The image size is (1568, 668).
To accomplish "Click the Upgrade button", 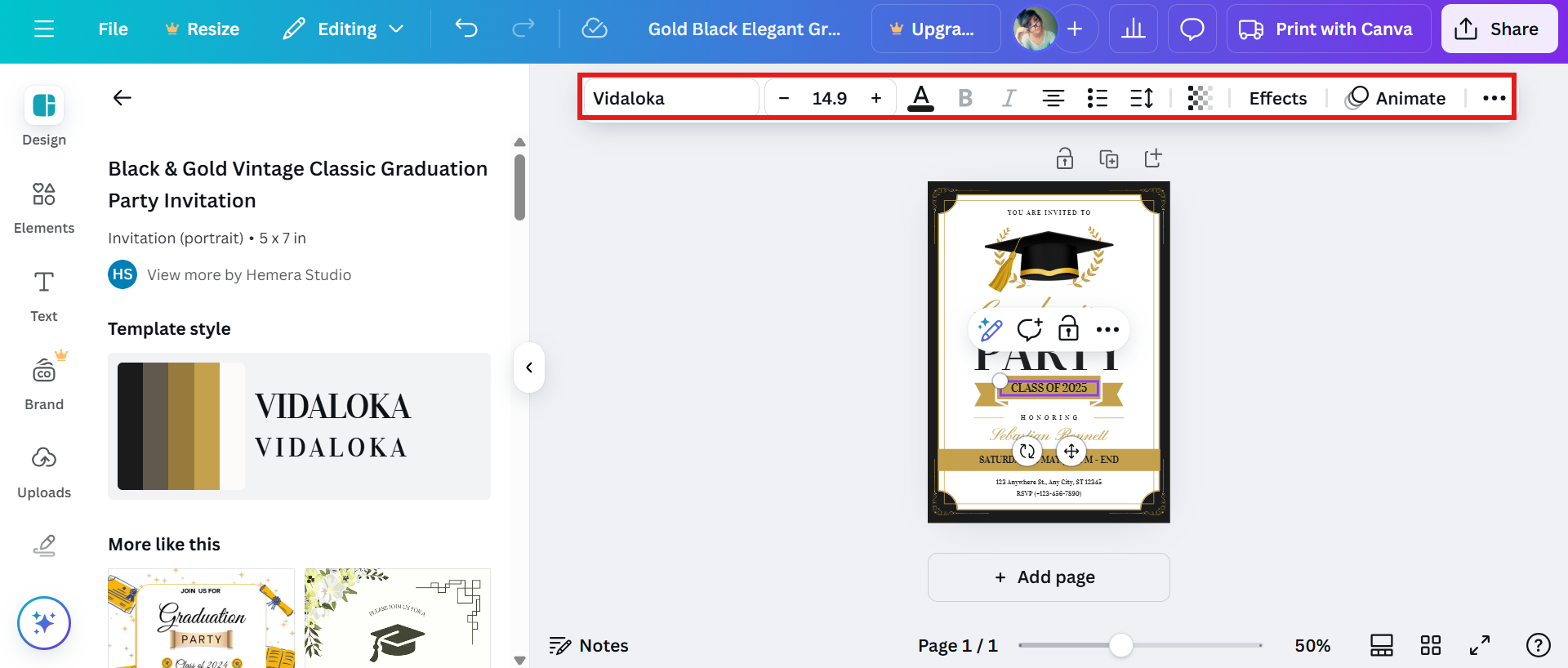I will (936, 29).
